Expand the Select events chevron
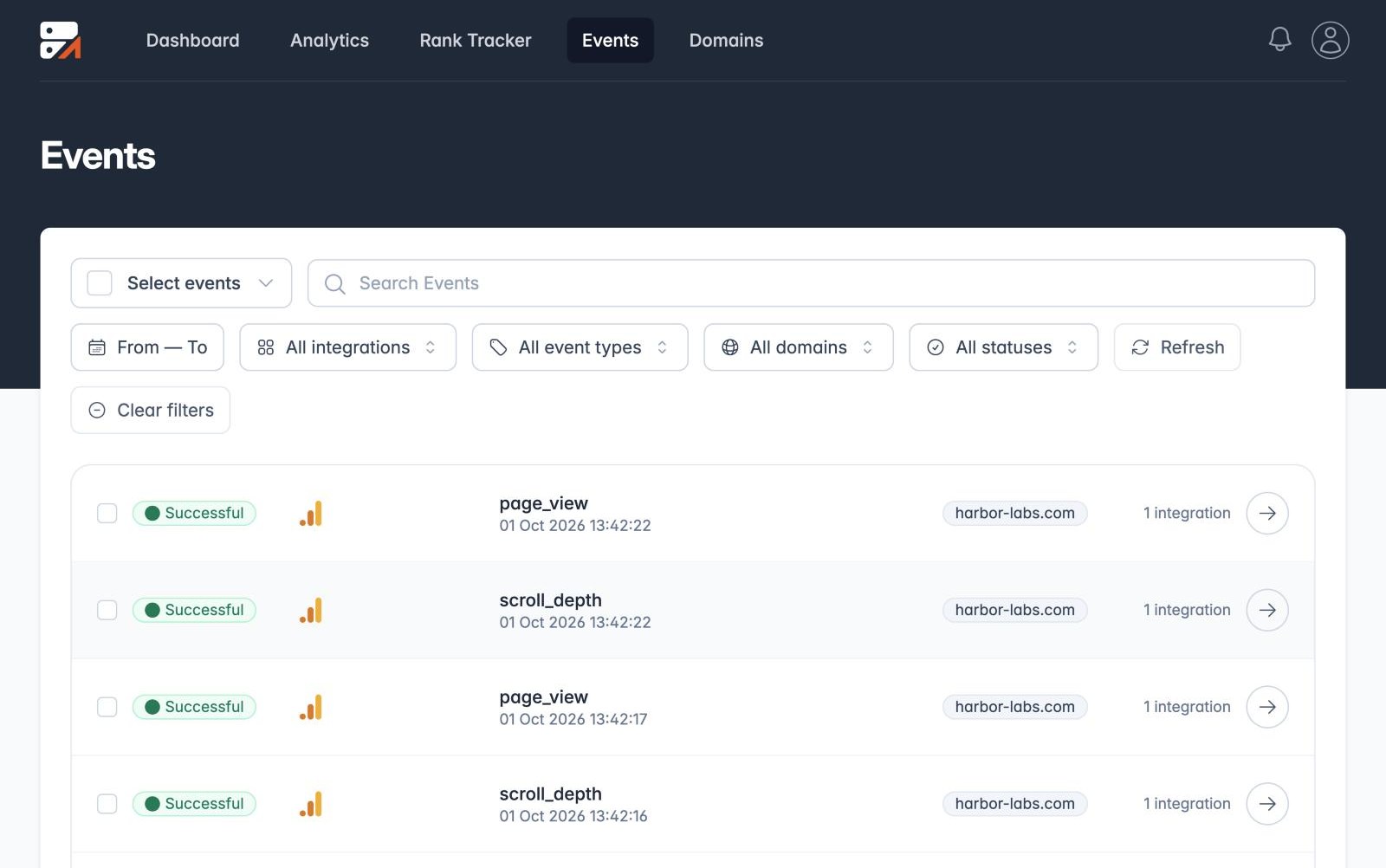Screen dimensions: 1386x868 point(266,283)
